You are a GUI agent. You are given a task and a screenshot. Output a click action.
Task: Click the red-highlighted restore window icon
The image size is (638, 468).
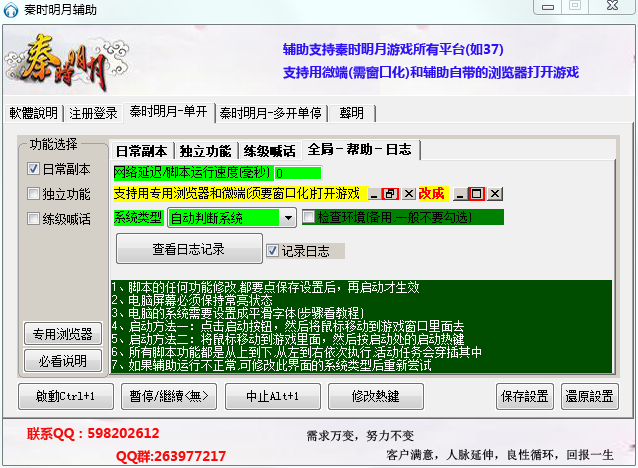(391, 193)
